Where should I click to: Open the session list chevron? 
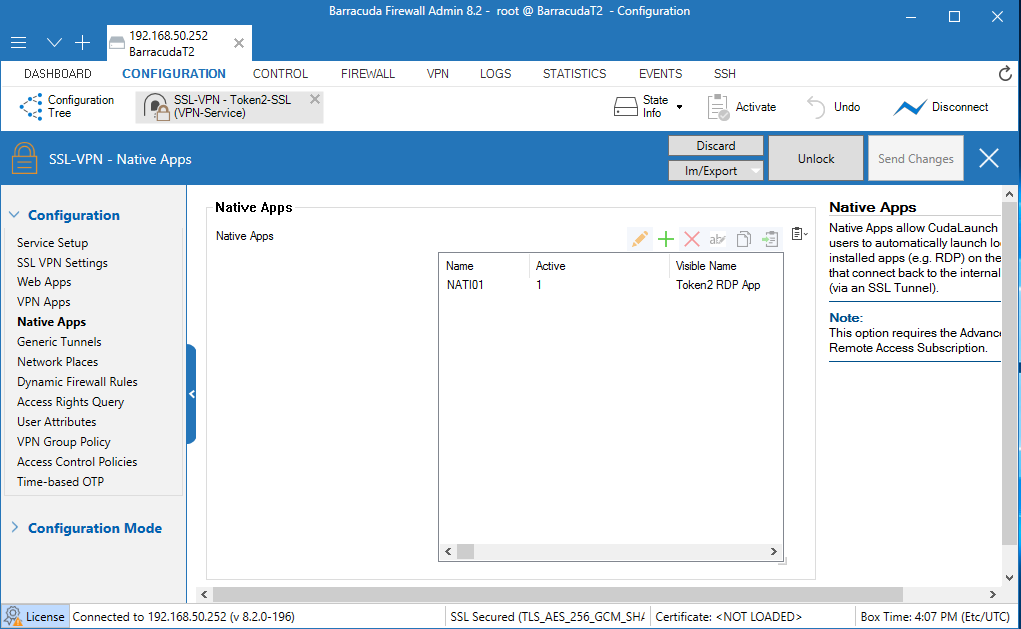pos(54,43)
